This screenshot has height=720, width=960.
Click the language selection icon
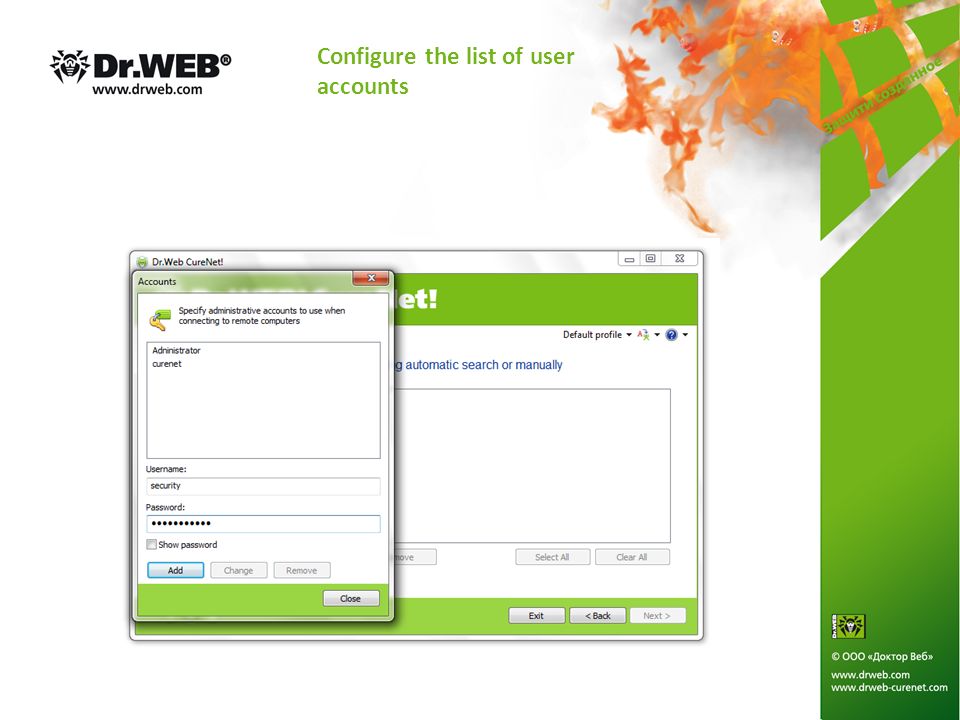(643, 335)
